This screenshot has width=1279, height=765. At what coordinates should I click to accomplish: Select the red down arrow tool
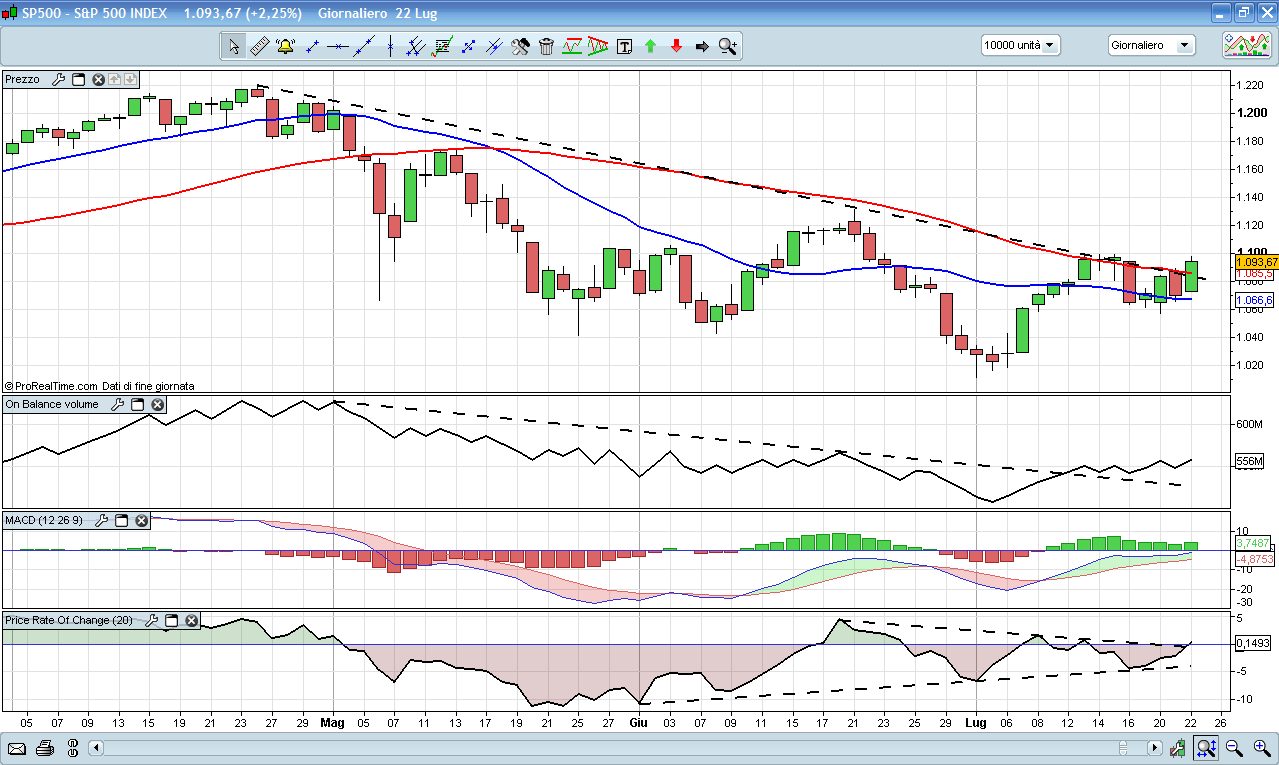[676, 46]
